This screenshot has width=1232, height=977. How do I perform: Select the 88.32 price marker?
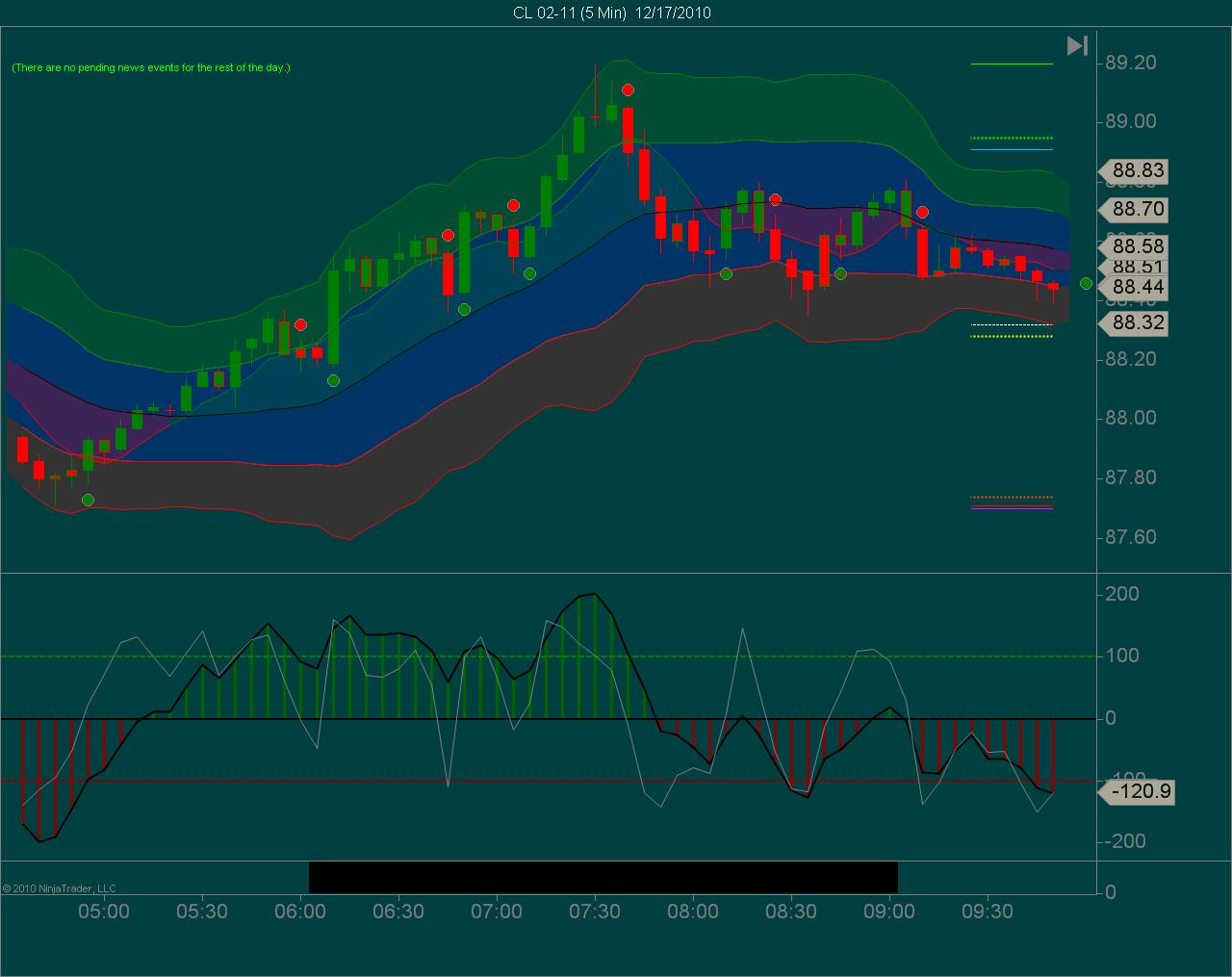[x=1134, y=323]
